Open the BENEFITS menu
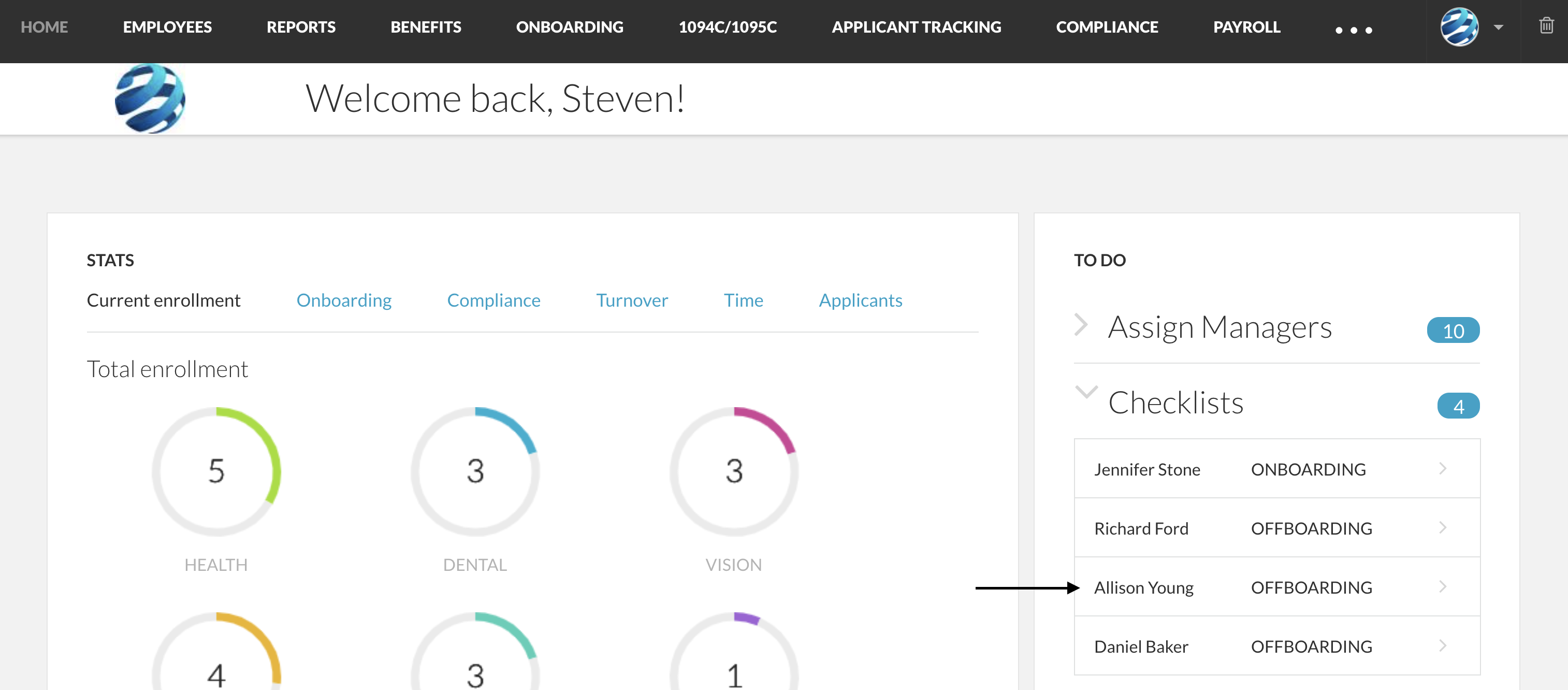Image resolution: width=1568 pixels, height=690 pixels. [426, 27]
